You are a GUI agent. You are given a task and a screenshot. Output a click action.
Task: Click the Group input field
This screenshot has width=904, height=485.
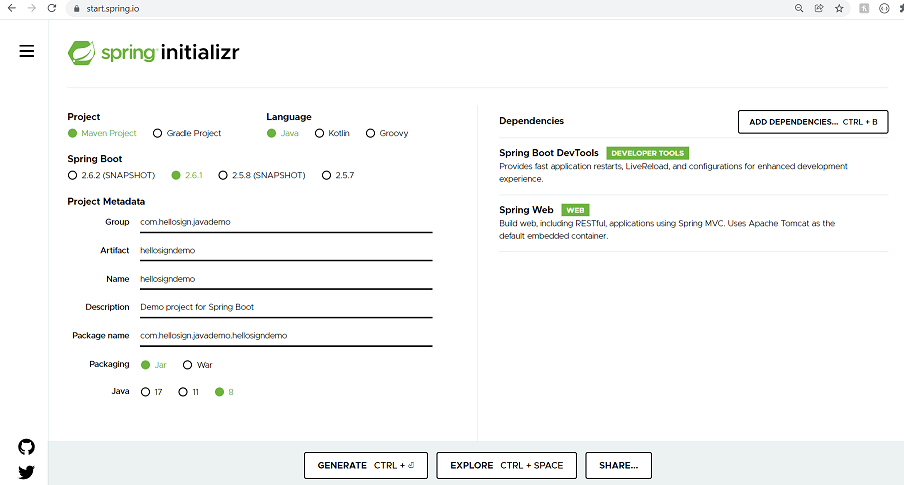pyautogui.click(x=286, y=222)
